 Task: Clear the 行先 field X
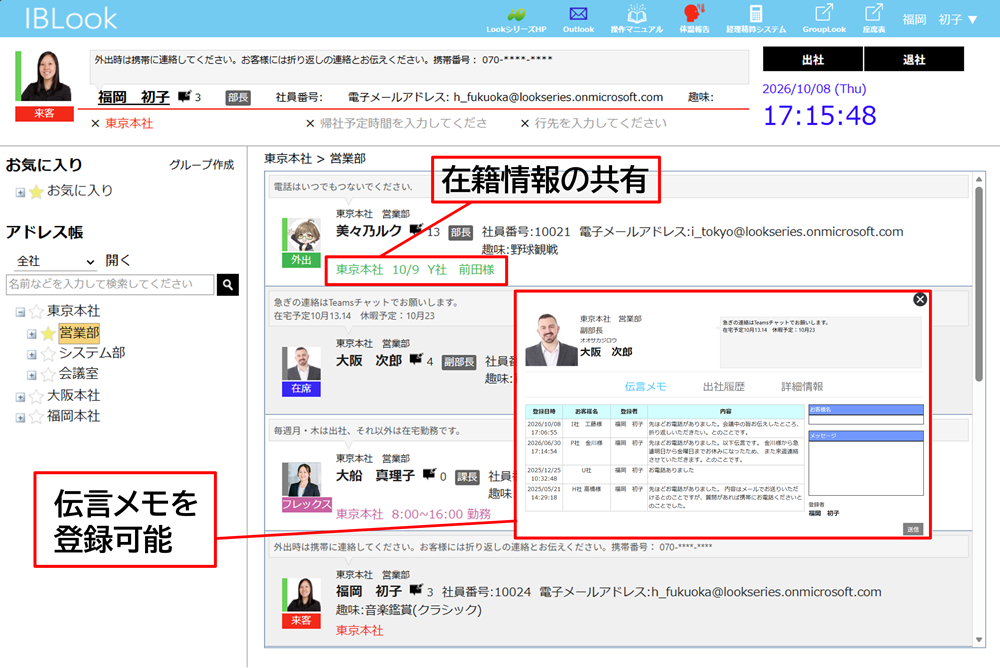pyautogui.click(x=525, y=124)
